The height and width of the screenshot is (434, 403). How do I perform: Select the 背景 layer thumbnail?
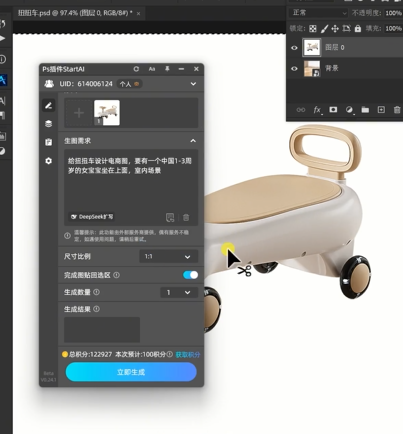click(312, 68)
